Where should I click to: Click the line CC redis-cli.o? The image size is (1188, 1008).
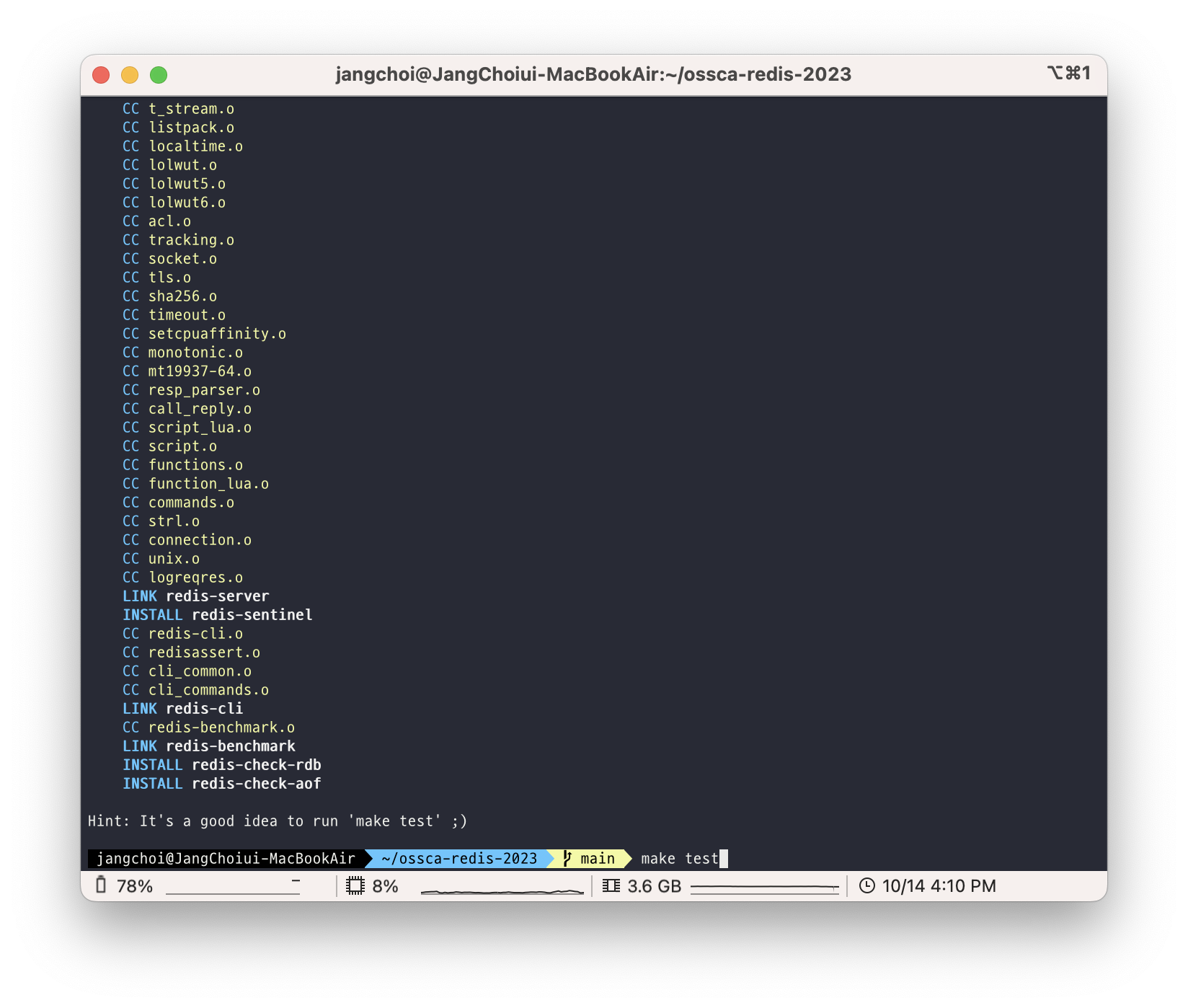183,633
